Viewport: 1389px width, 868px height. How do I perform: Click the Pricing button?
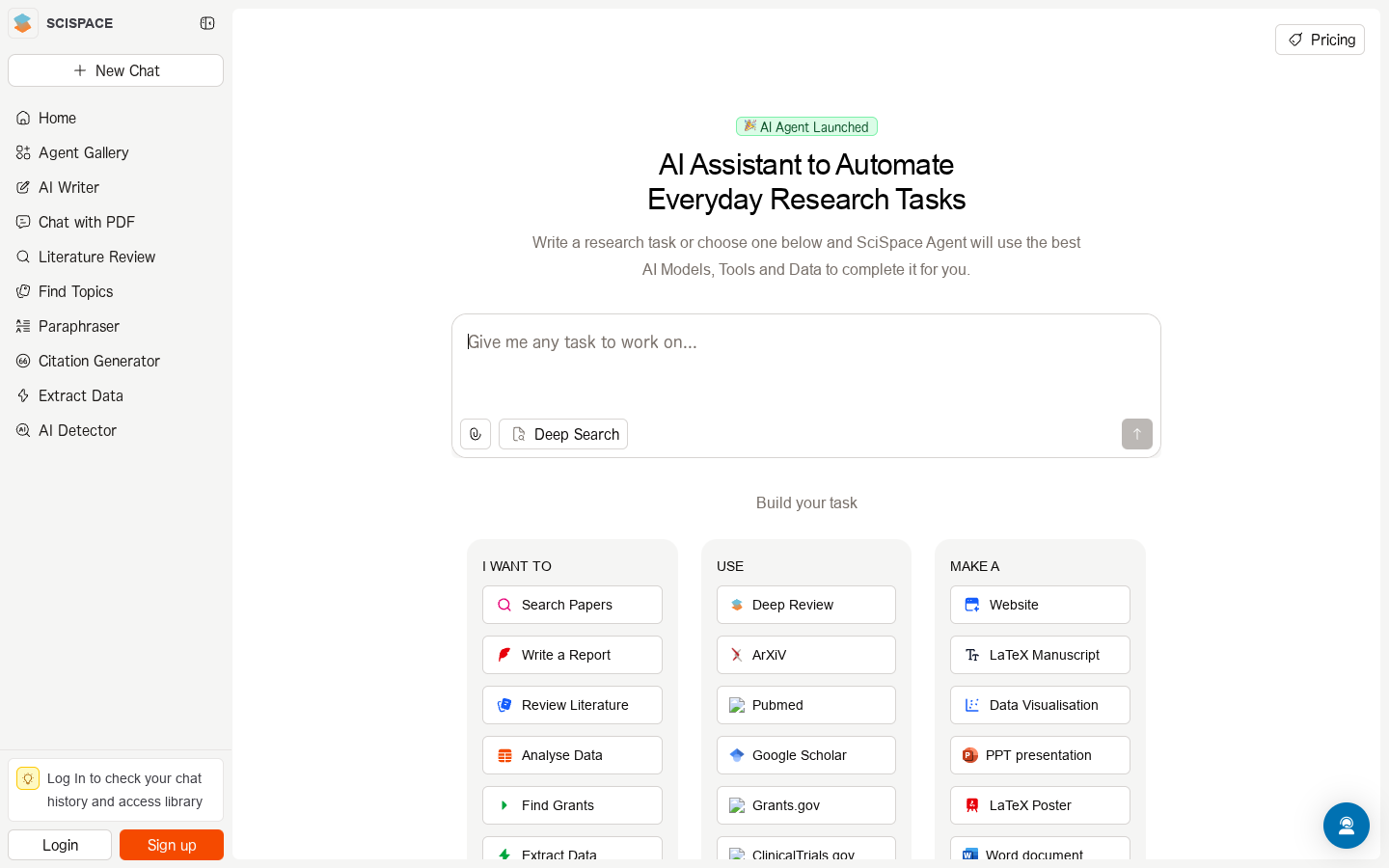pyautogui.click(x=1320, y=40)
